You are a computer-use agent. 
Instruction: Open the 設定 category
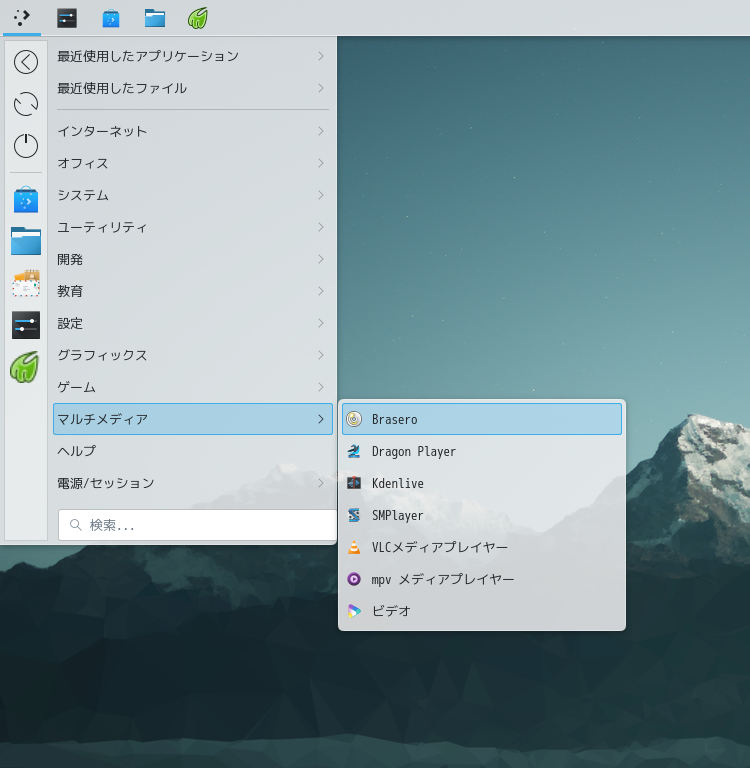[193, 323]
